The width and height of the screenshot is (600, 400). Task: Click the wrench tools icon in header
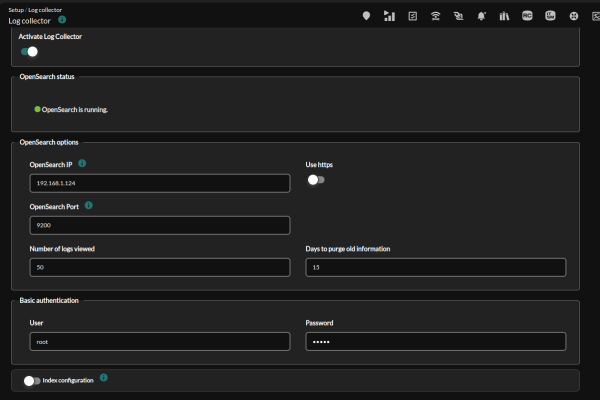pos(458,16)
